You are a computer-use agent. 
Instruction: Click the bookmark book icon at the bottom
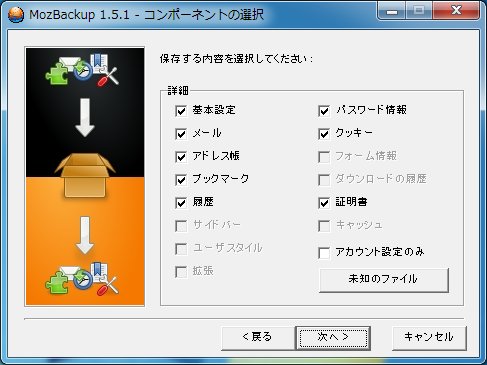pos(100,272)
